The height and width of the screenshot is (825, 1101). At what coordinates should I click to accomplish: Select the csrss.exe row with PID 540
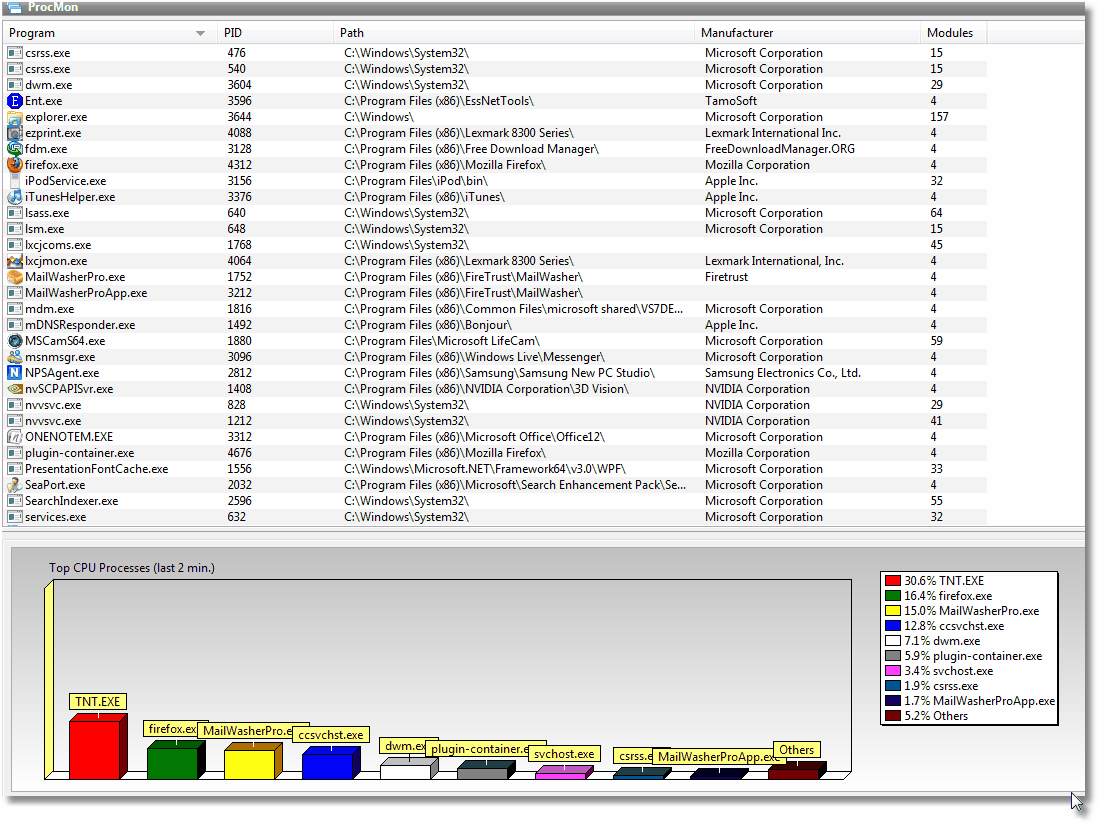495,69
